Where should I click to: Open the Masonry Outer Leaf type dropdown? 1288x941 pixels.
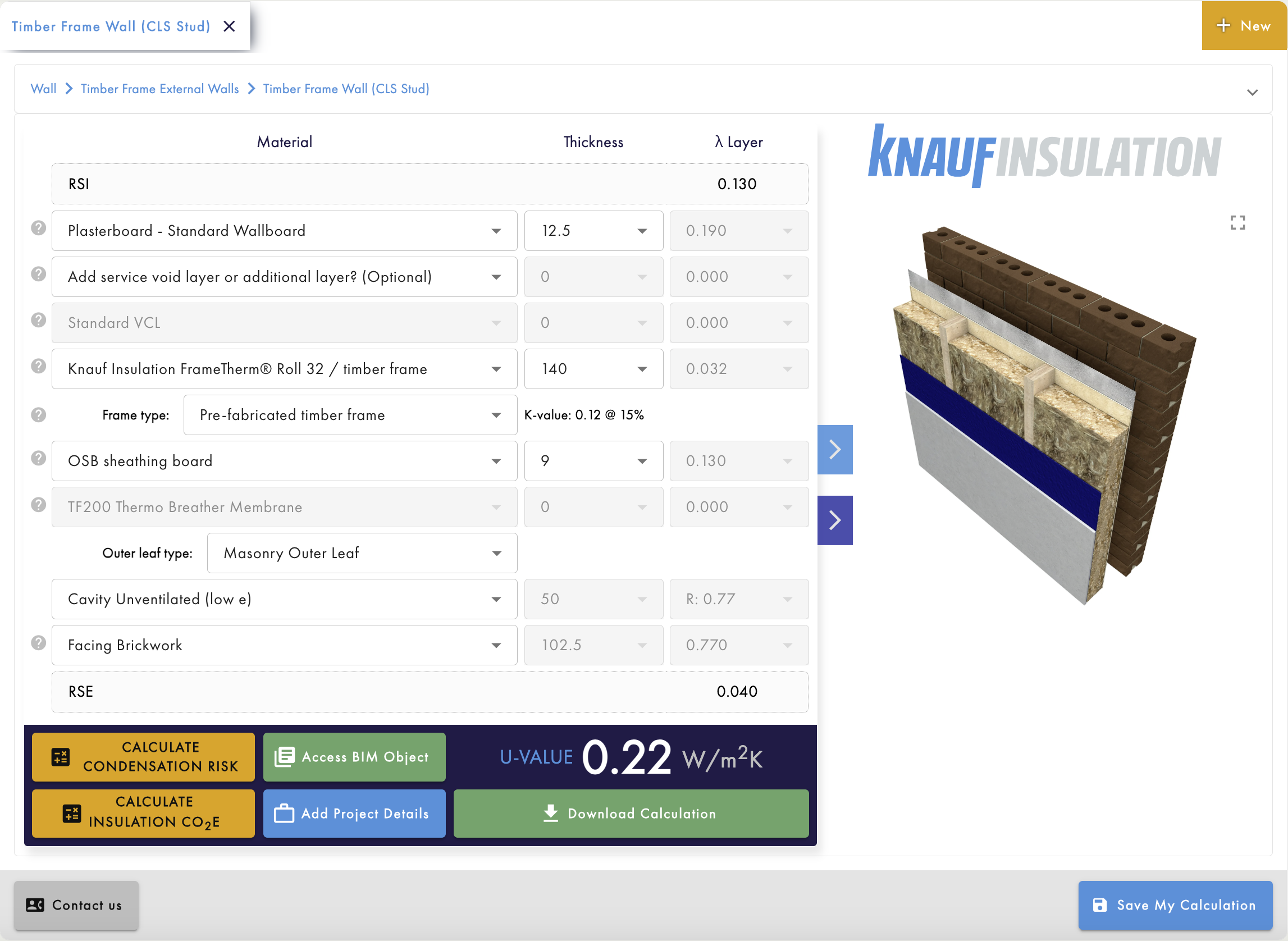point(362,554)
